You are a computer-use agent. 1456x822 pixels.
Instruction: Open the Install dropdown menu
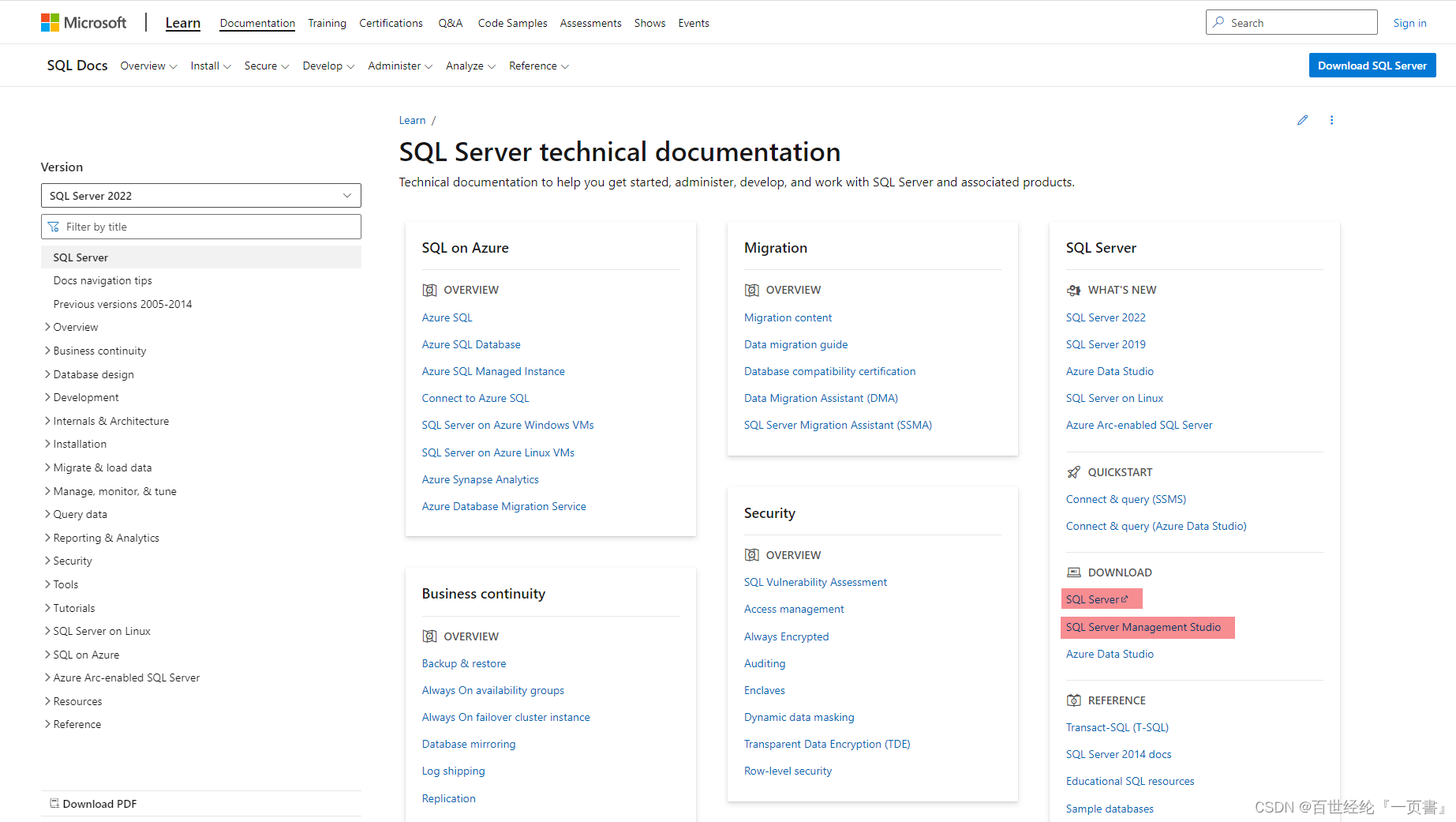pos(211,66)
